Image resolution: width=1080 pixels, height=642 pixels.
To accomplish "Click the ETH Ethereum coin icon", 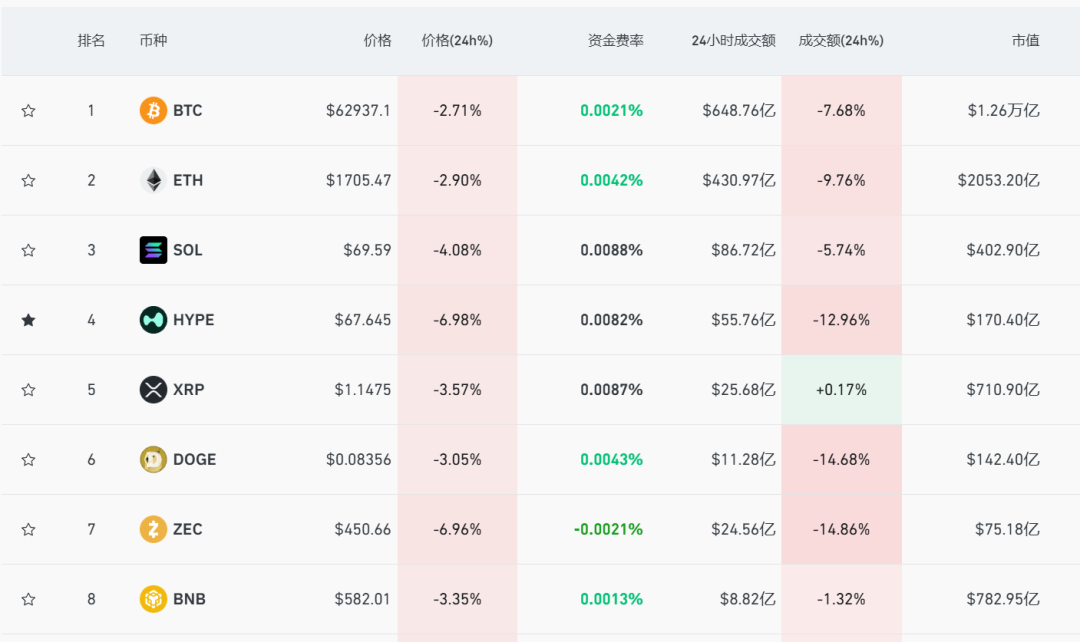I will (153, 180).
